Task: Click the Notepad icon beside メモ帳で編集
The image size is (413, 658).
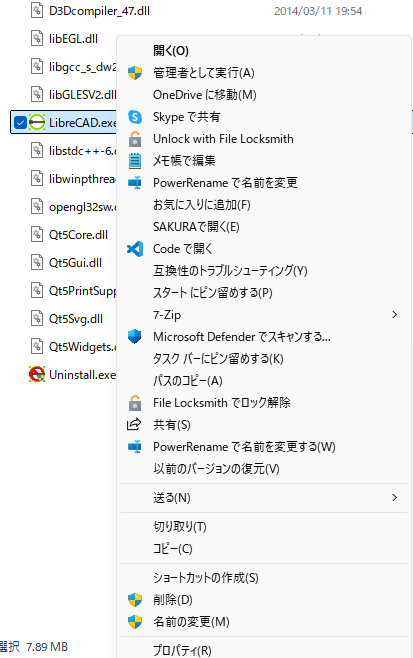Action: pyautogui.click(x=135, y=161)
